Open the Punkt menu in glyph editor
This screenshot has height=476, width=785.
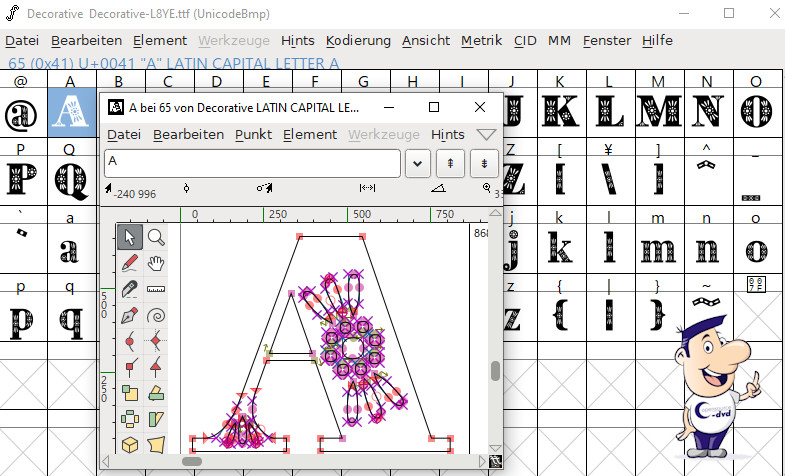pos(253,134)
